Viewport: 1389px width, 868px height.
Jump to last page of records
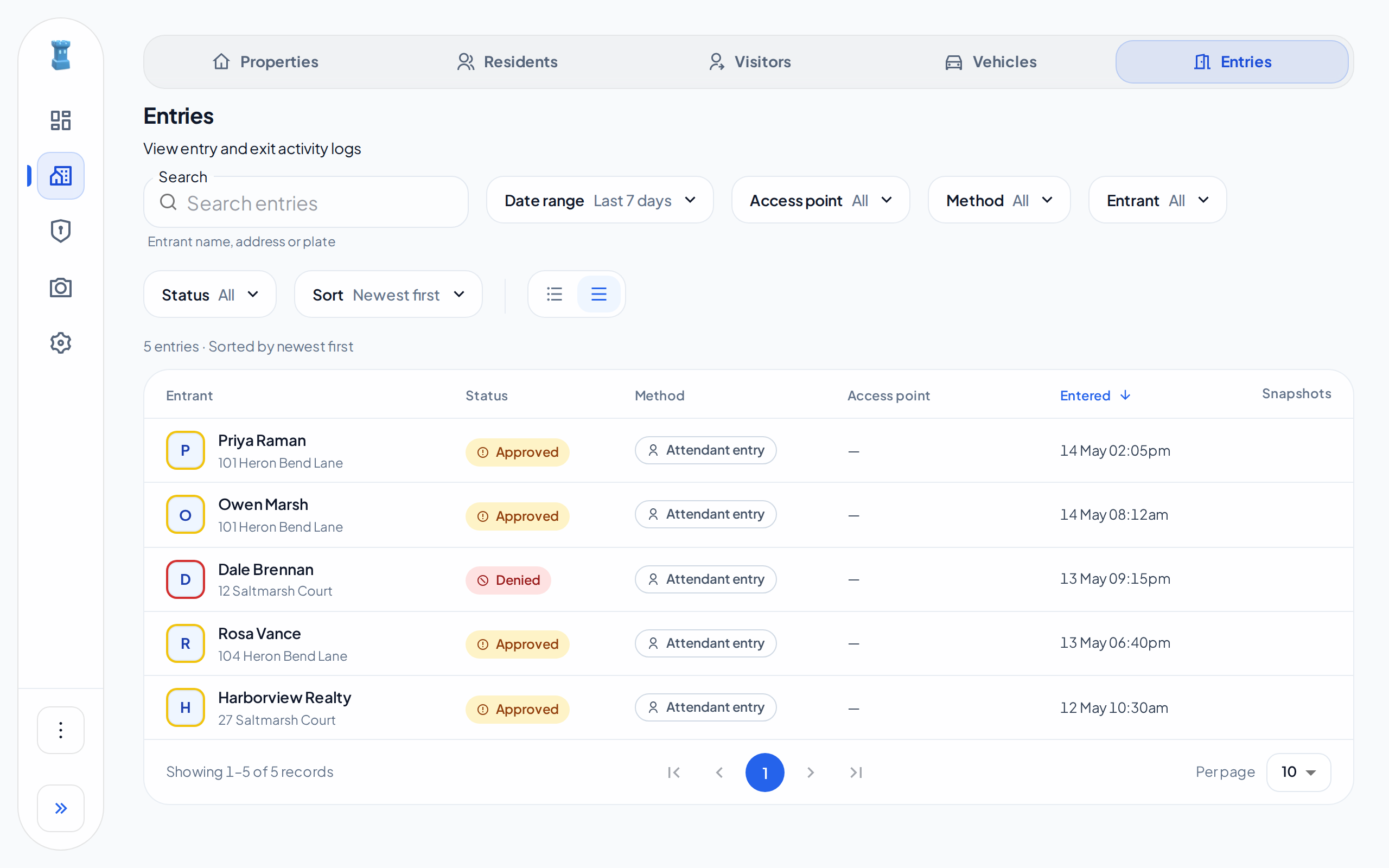click(856, 772)
